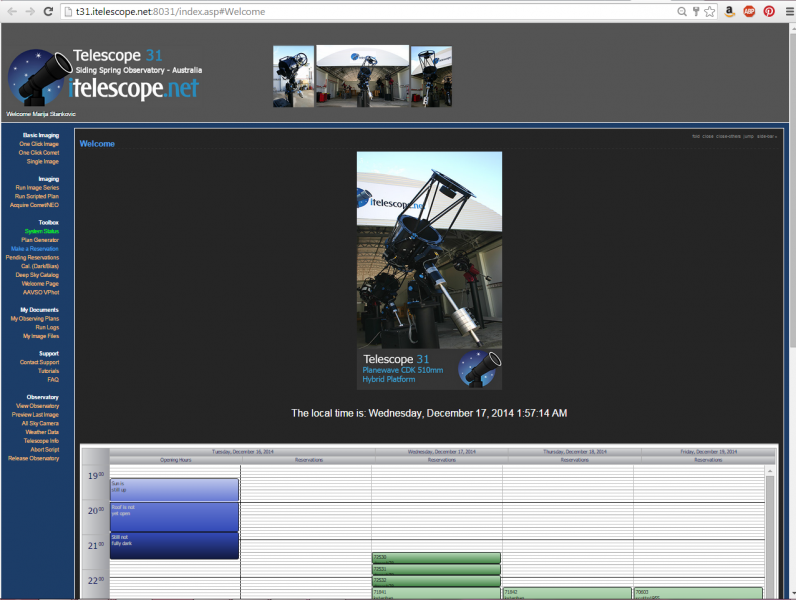Open View Observatory
Image resolution: width=796 pixels, height=600 pixels.
38,406
